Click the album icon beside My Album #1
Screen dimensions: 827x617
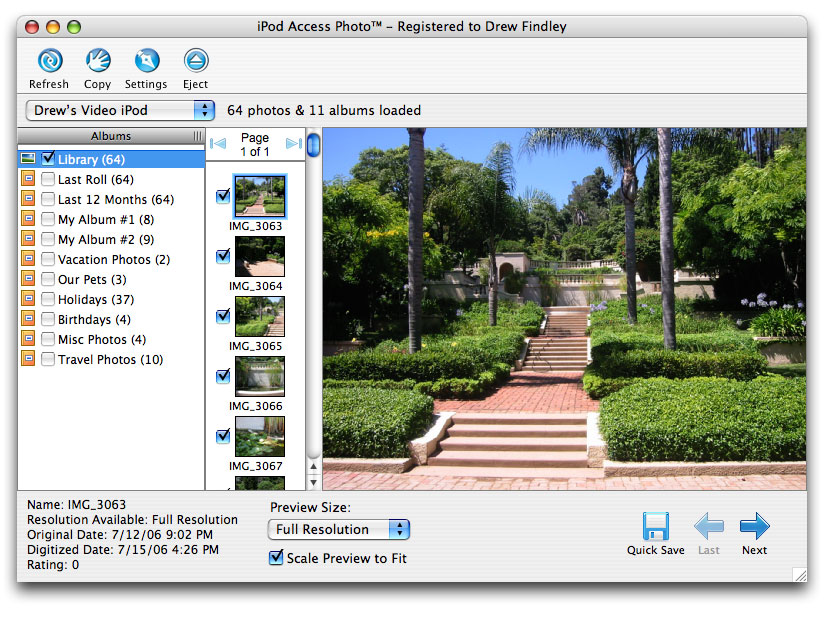[x=28, y=219]
